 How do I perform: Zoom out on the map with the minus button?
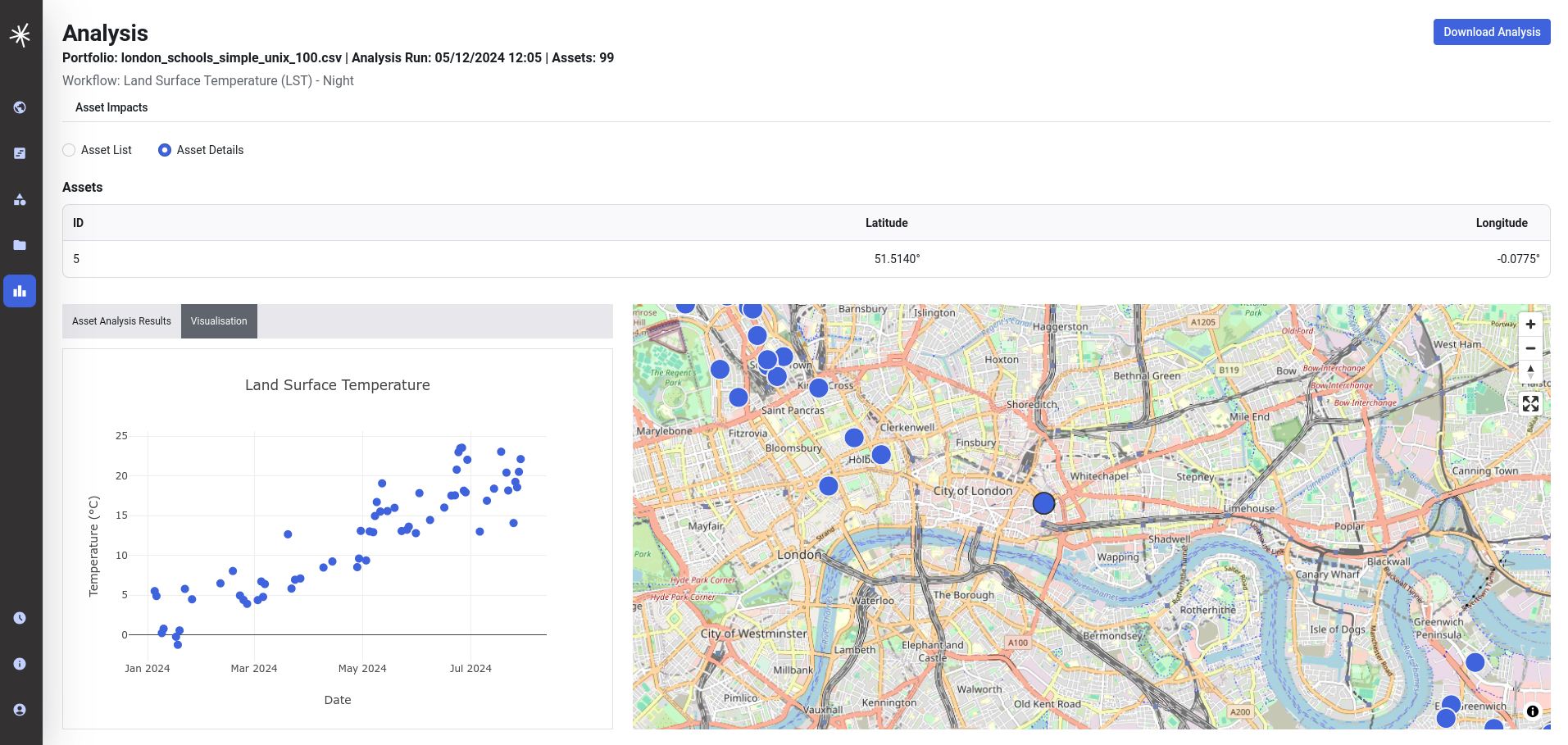tap(1530, 348)
